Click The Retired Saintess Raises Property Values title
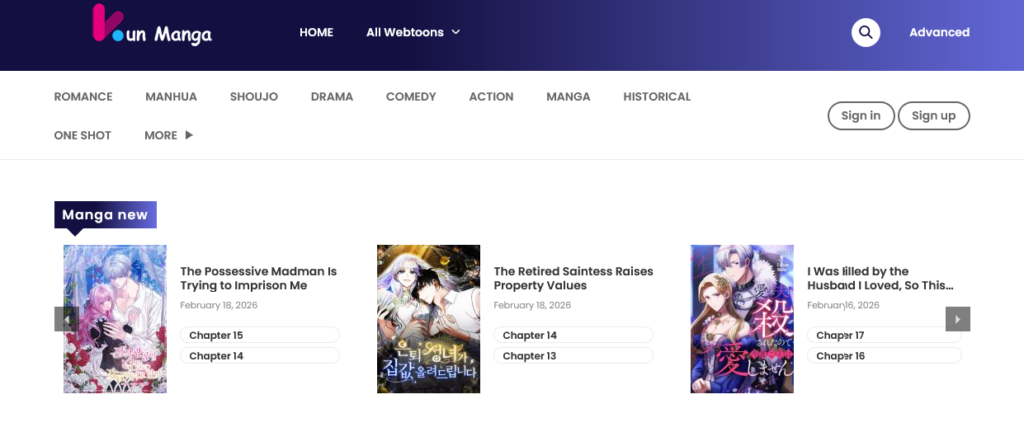The image size is (1024, 446). pos(573,278)
